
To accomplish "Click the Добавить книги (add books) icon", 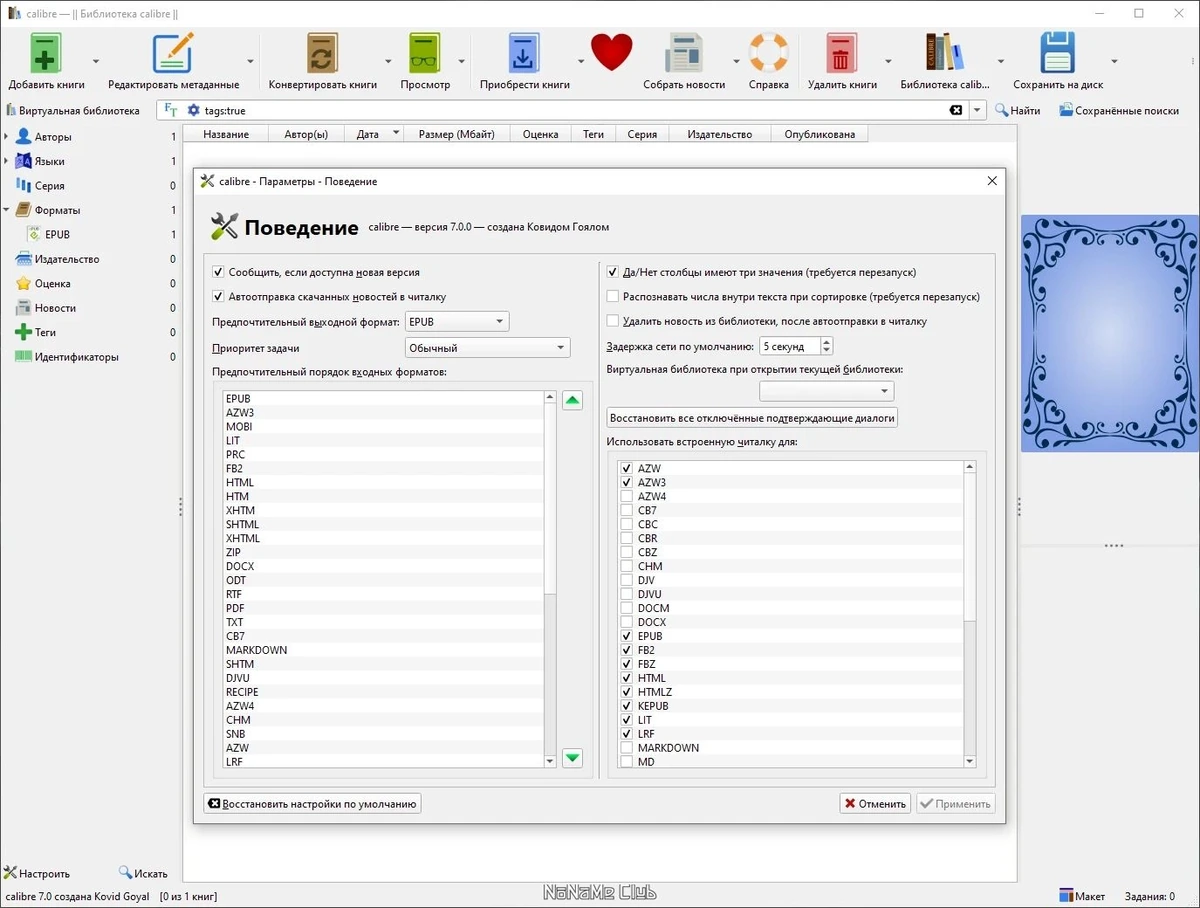I will pos(46,53).
